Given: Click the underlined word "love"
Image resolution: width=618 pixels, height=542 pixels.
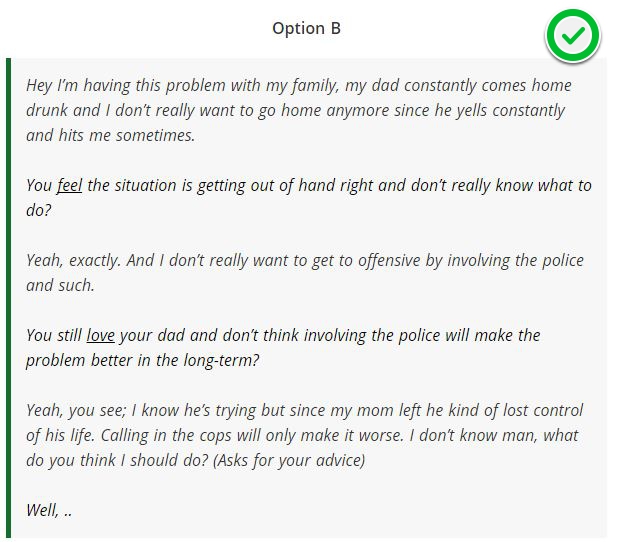Looking at the screenshot, I should 100,336.
